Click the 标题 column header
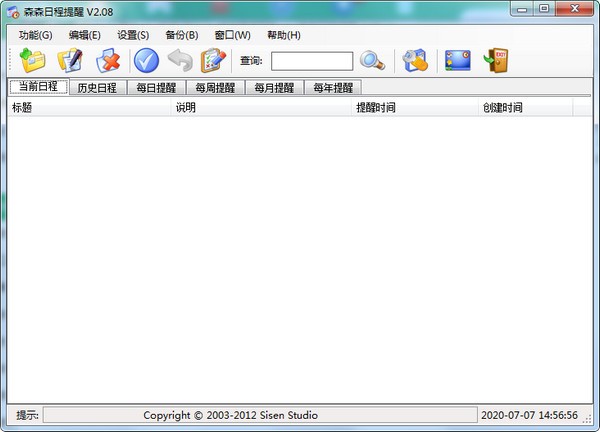The image size is (600, 432). click(22, 108)
